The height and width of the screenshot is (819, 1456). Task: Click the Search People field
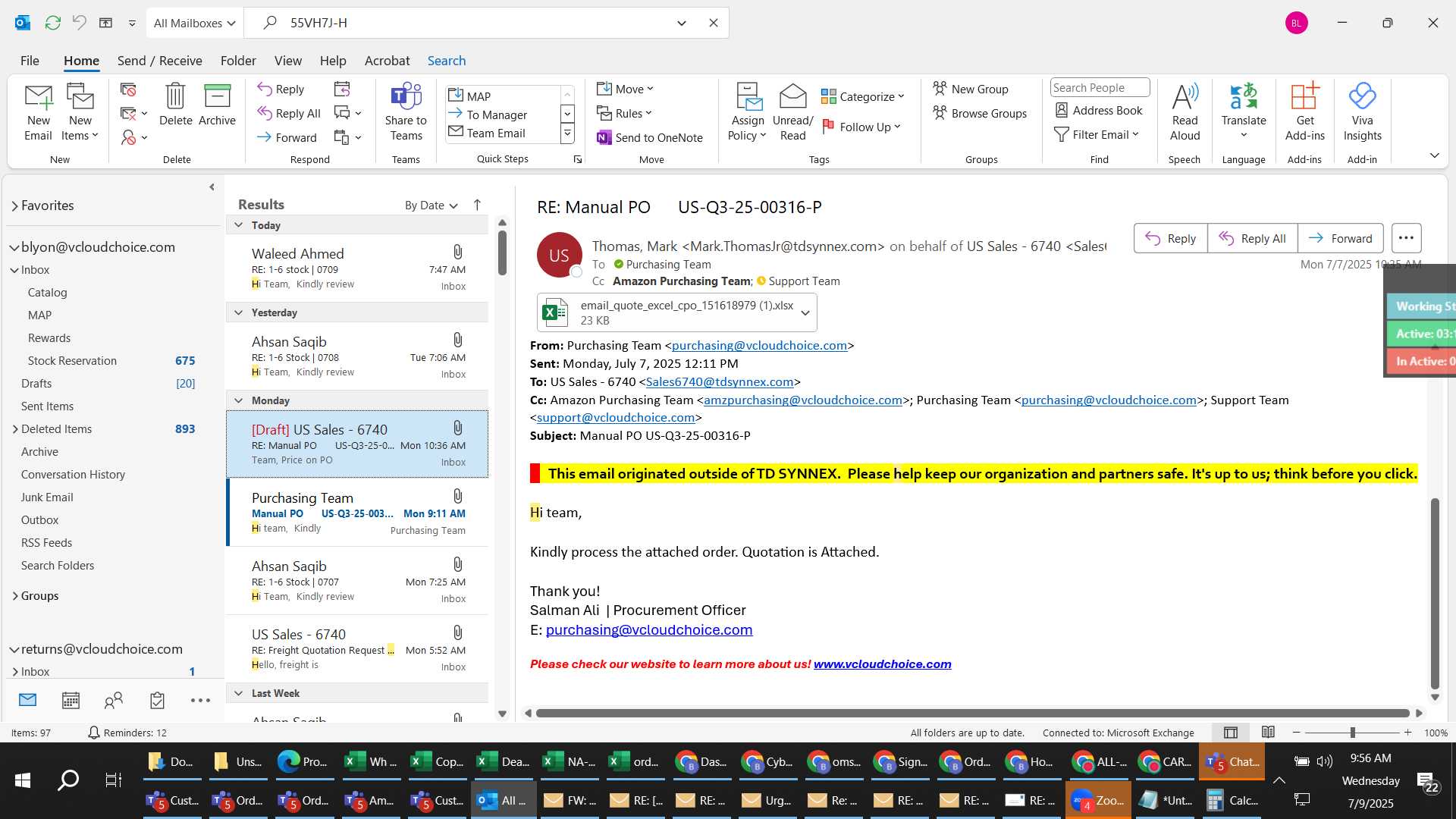tap(1099, 87)
